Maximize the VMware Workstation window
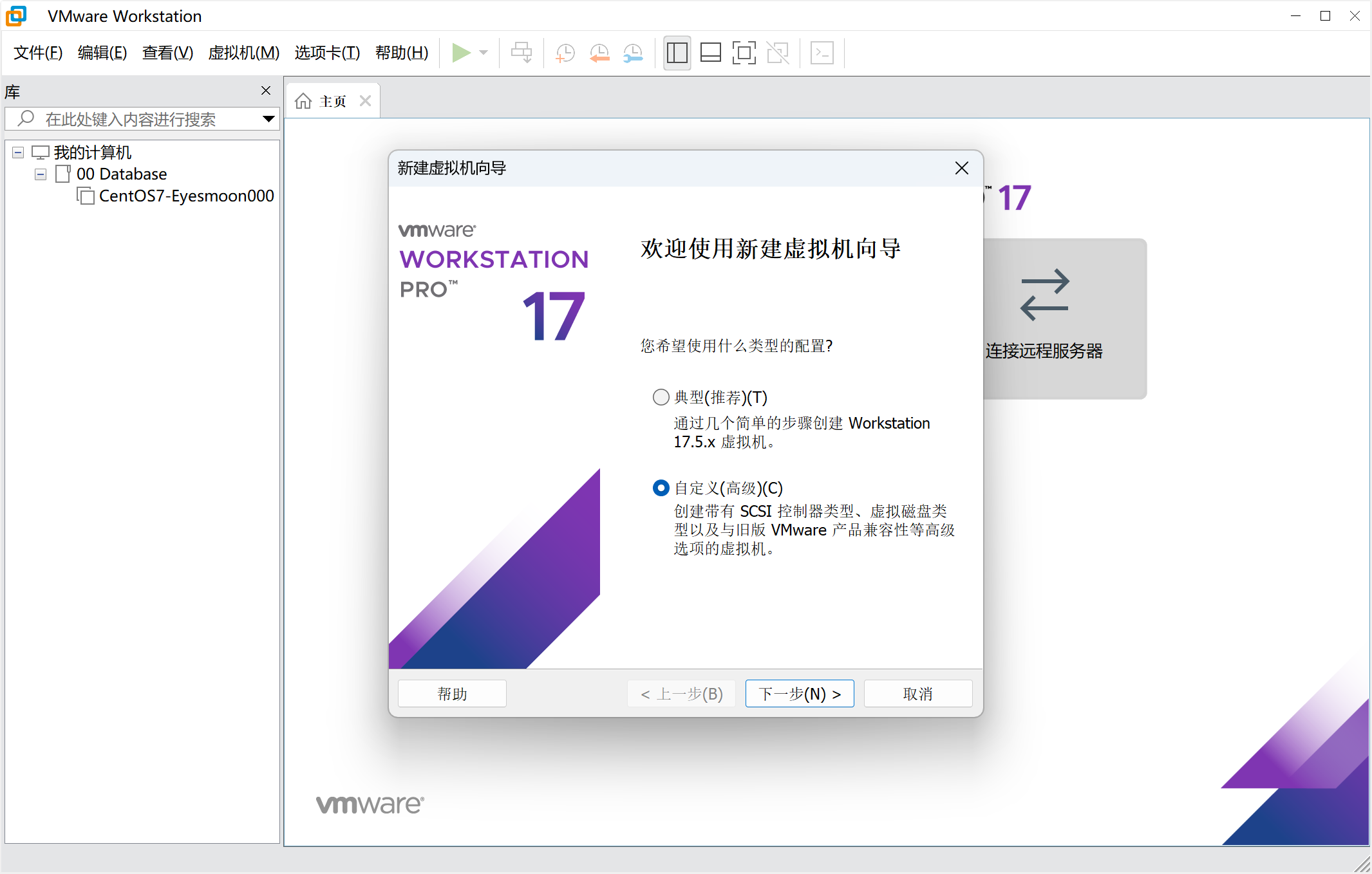Image resolution: width=1372 pixels, height=874 pixels. click(1325, 16)
